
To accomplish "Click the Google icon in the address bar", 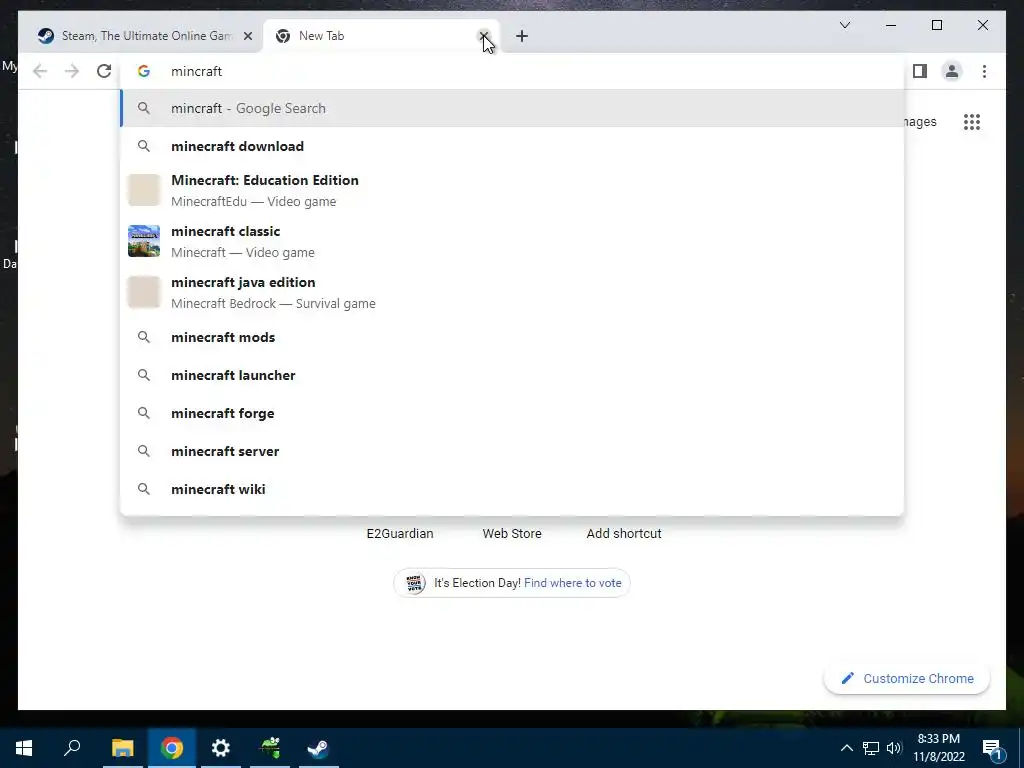I will click(144, 71).
